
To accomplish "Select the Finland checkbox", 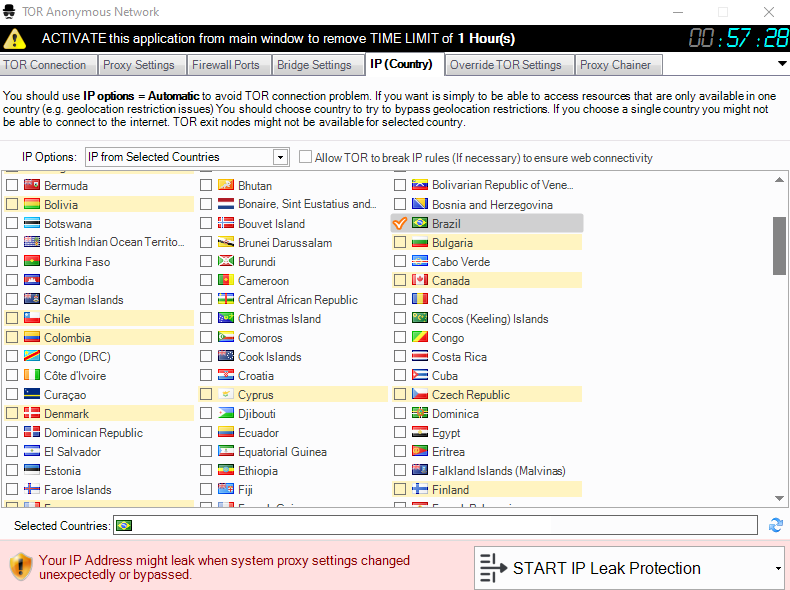I will click(x=400, y=489).
